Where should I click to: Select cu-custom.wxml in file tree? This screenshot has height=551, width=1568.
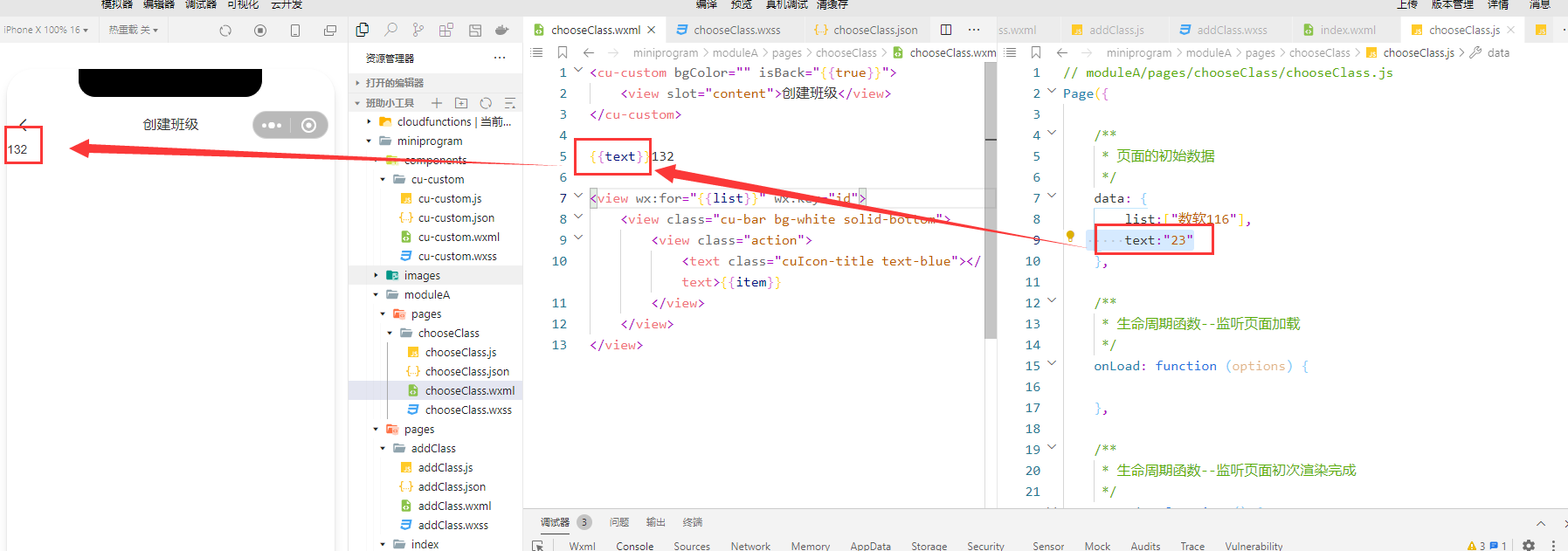[459, 237]
